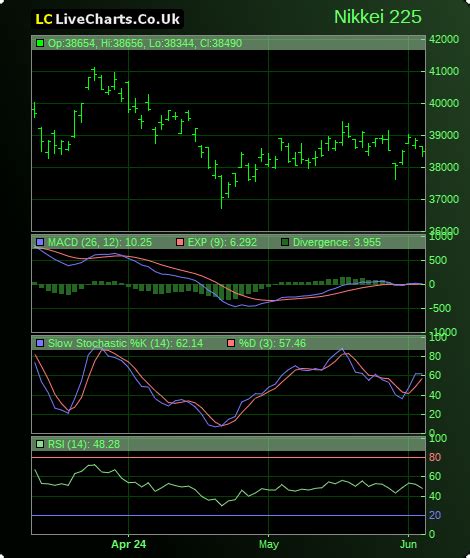This screenshot has height=558, width=470.
Task: Click the Slow Stochastic %K (14): 62.14 label
Action: (126, 343)
